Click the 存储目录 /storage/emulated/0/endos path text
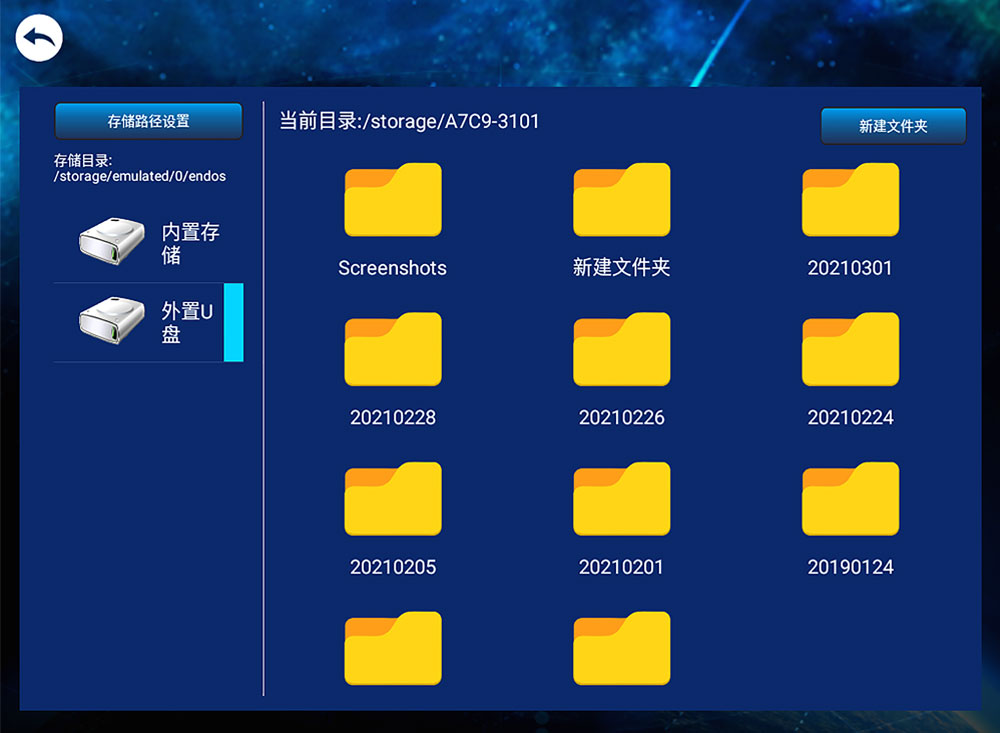The image size is (1000, 733). pos(140,169)
